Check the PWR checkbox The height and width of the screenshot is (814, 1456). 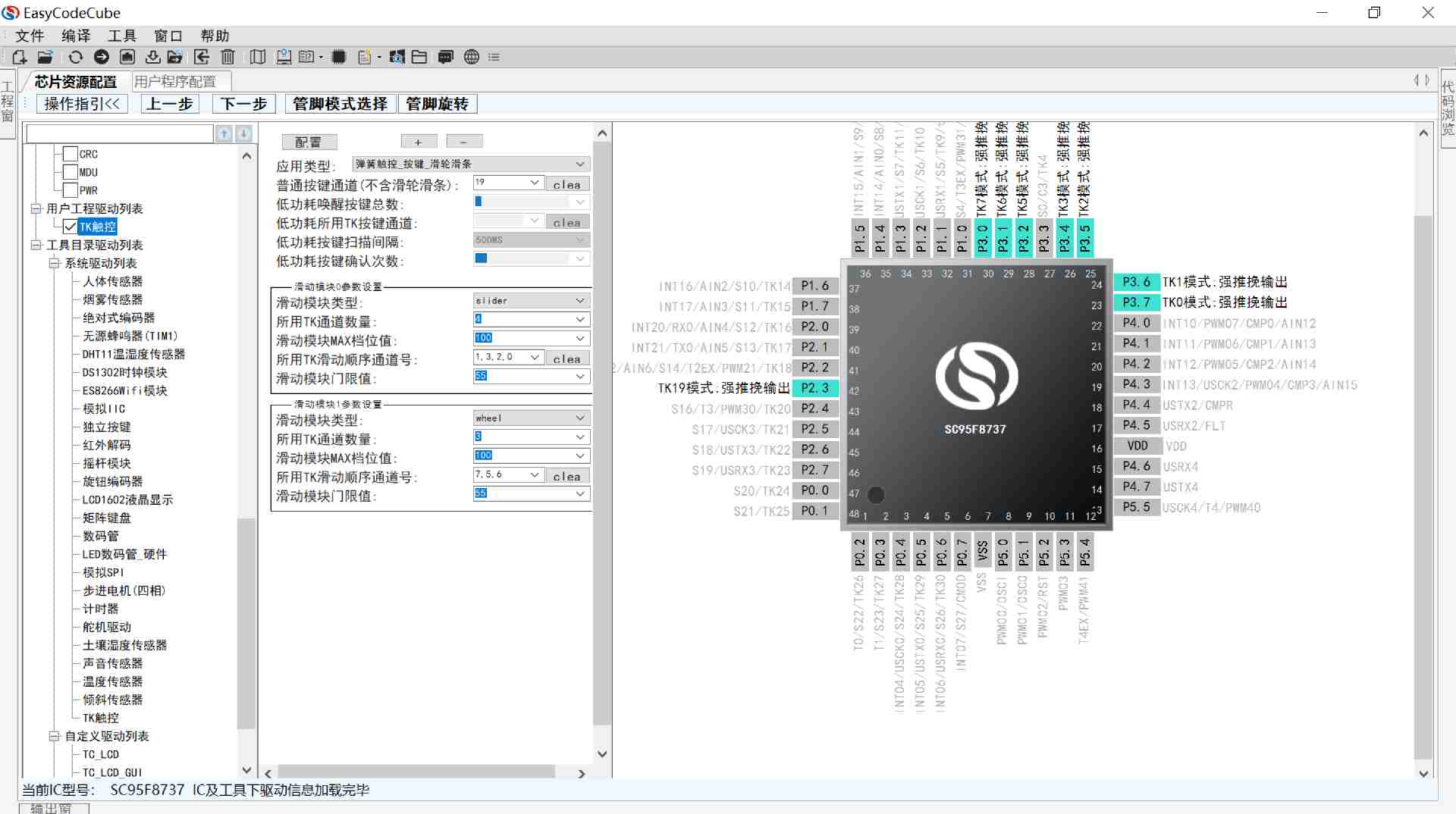tap(71, 190)
